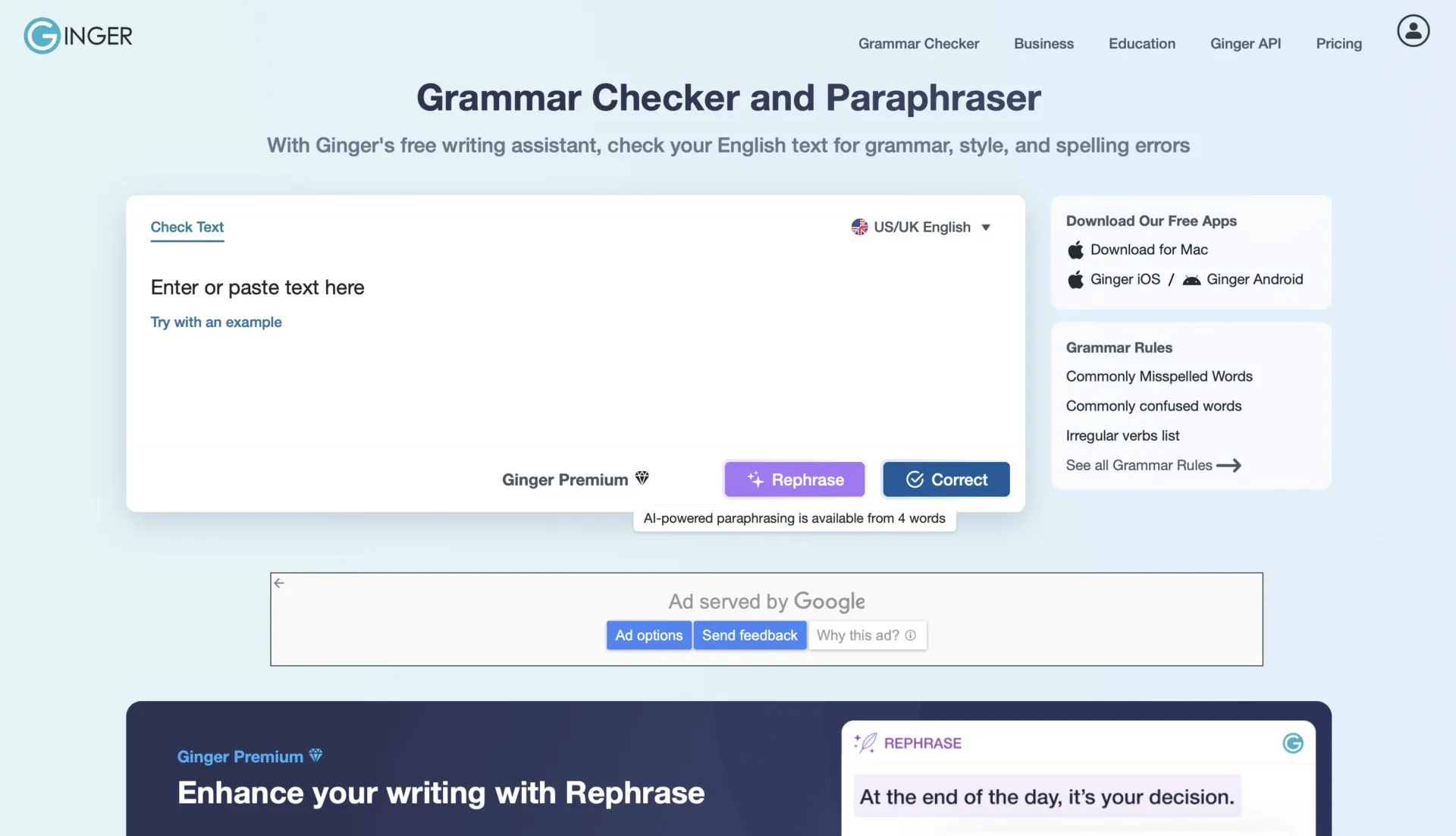Open the user account profile icon

pos(1414,31)
